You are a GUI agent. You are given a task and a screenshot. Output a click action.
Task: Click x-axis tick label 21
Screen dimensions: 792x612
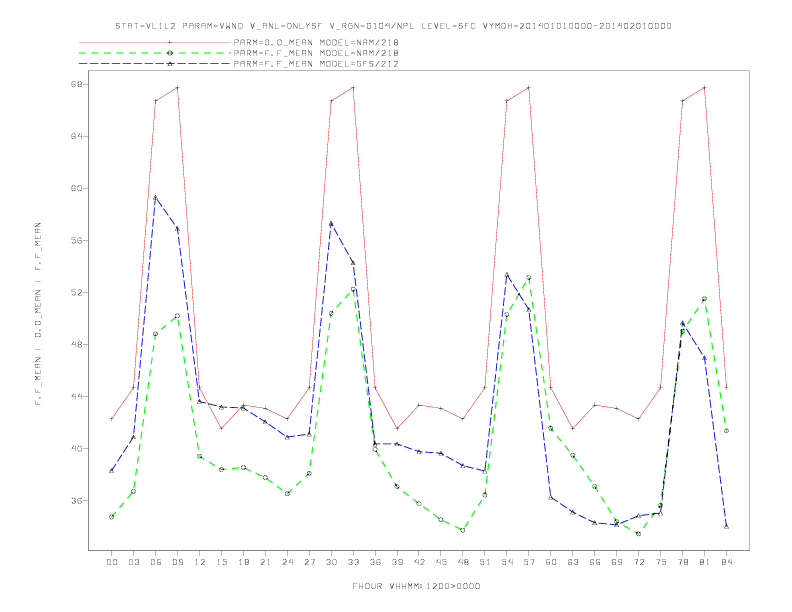(265, 562)
